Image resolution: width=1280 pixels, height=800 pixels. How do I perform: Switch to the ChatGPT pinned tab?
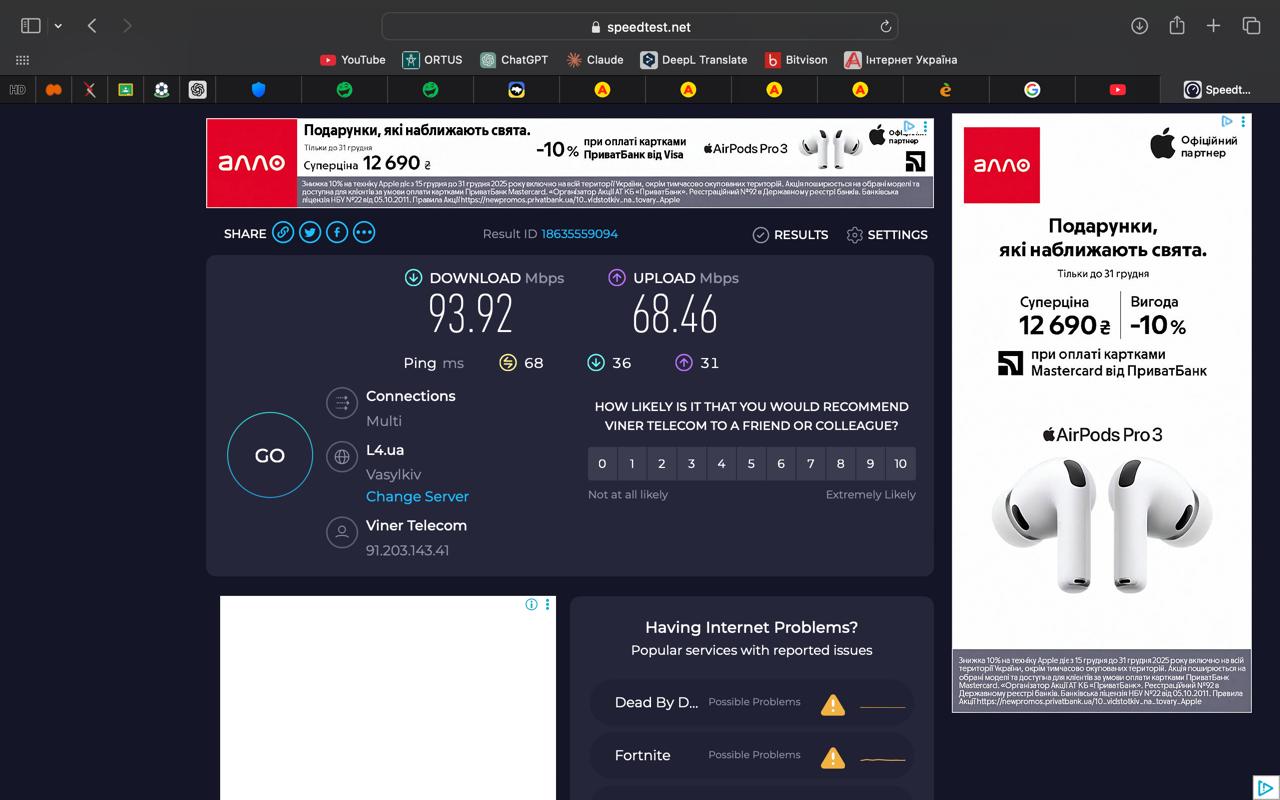197,90
